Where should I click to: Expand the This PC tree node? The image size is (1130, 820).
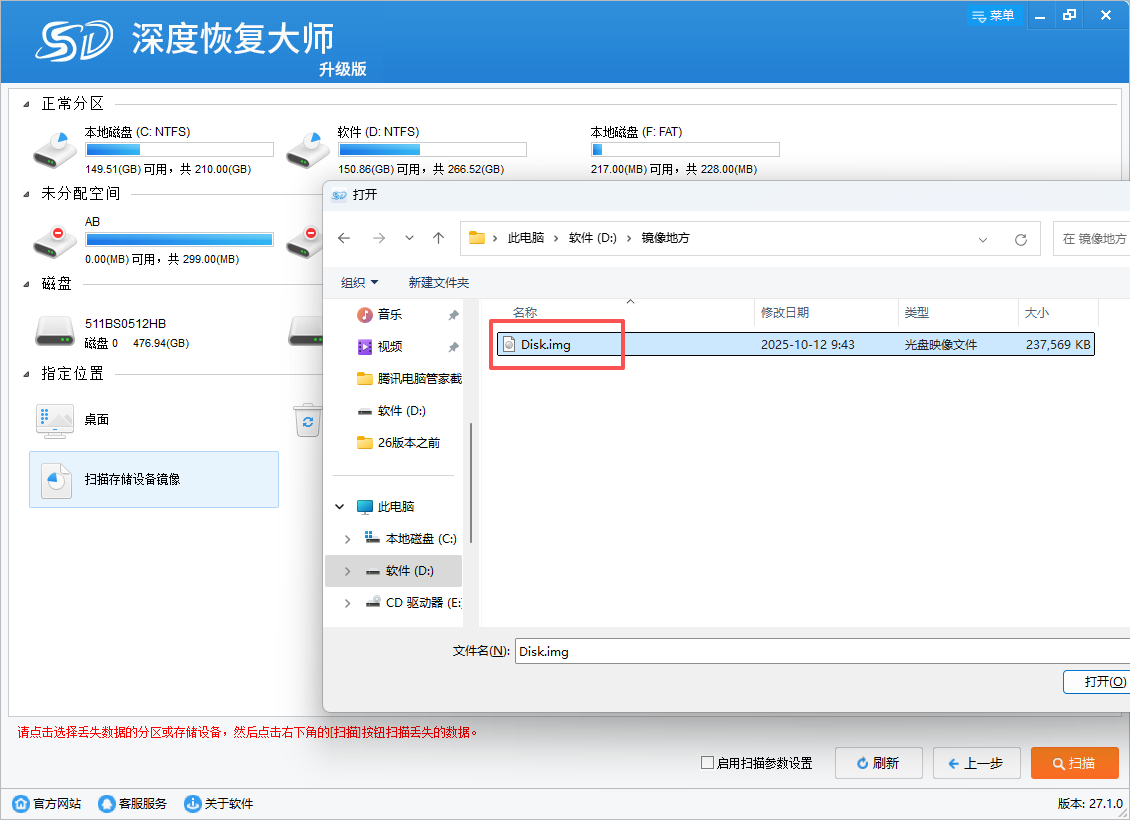coord(340,507)
